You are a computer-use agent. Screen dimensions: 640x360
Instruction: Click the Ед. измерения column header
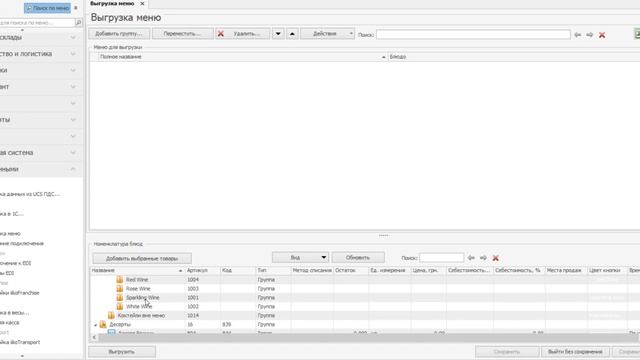(390, 271)
